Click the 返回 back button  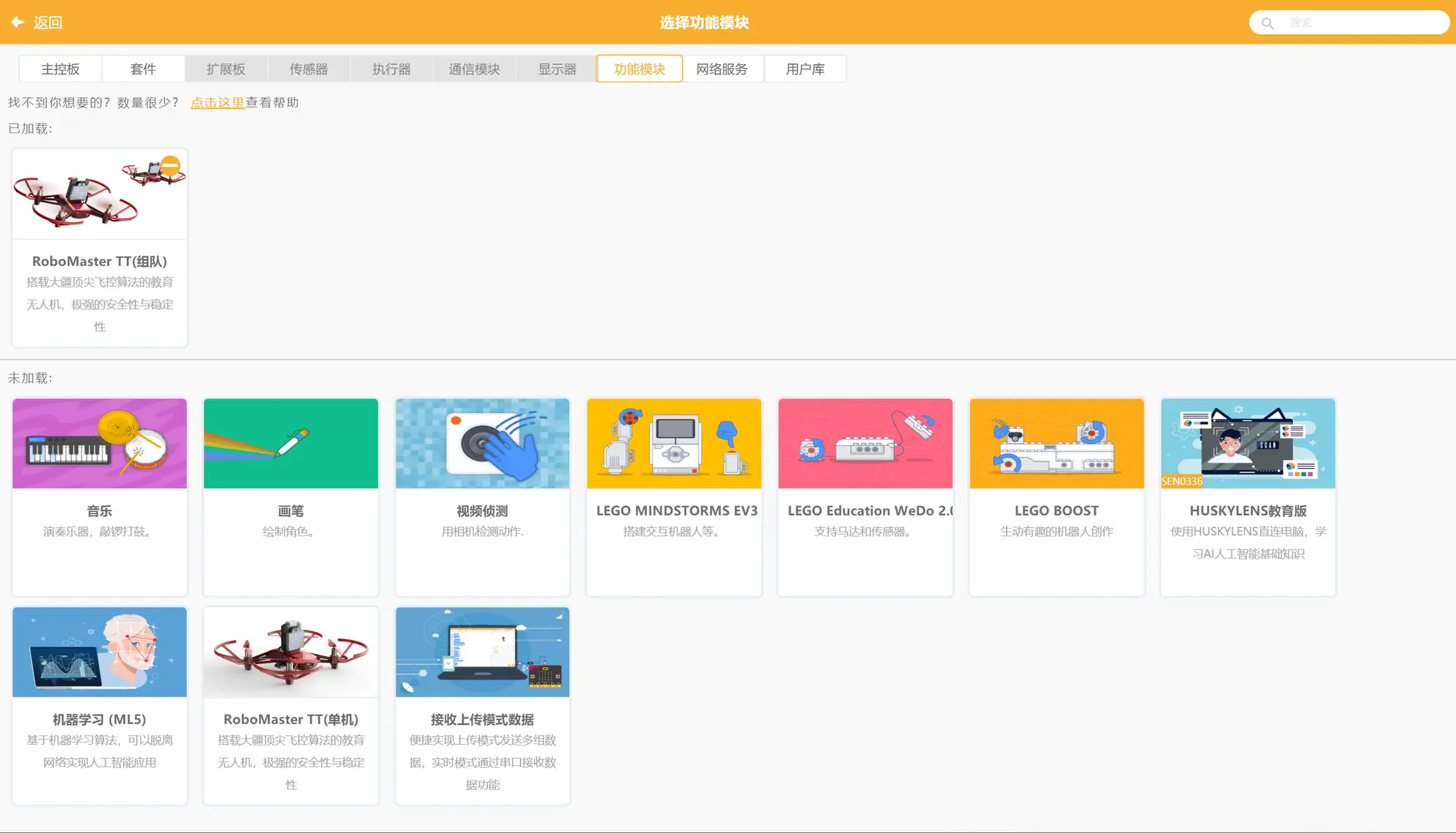pos(36,22)
